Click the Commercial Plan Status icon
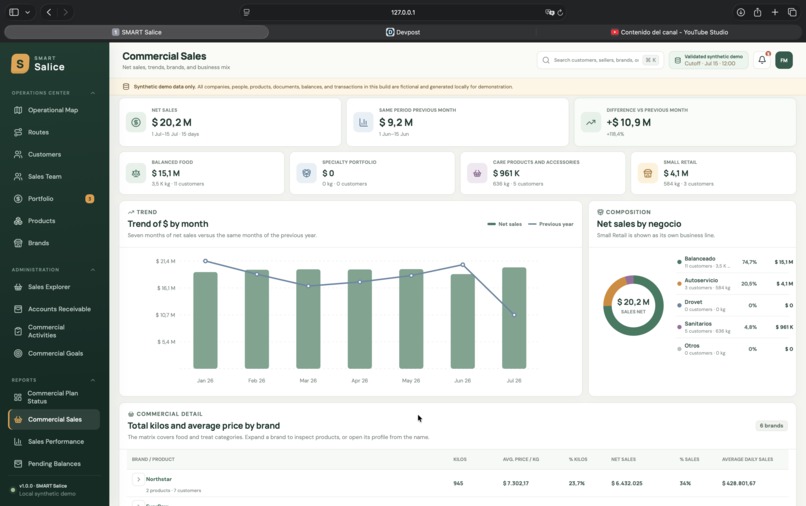This screenshot has width=806, height=506. 18,397
